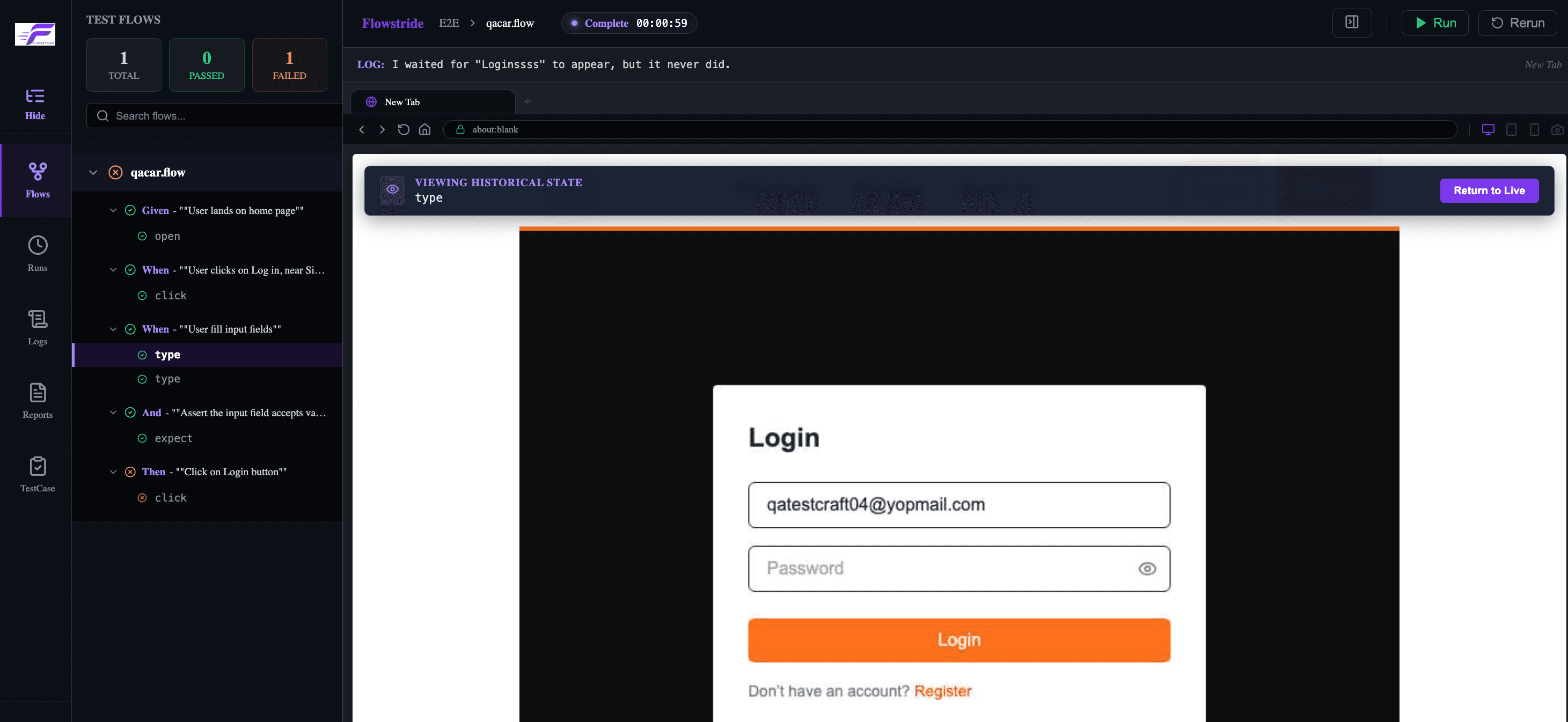Click the Login heading on page
The width and height of the screenshot is (1568, 722).
click(783, 438)
